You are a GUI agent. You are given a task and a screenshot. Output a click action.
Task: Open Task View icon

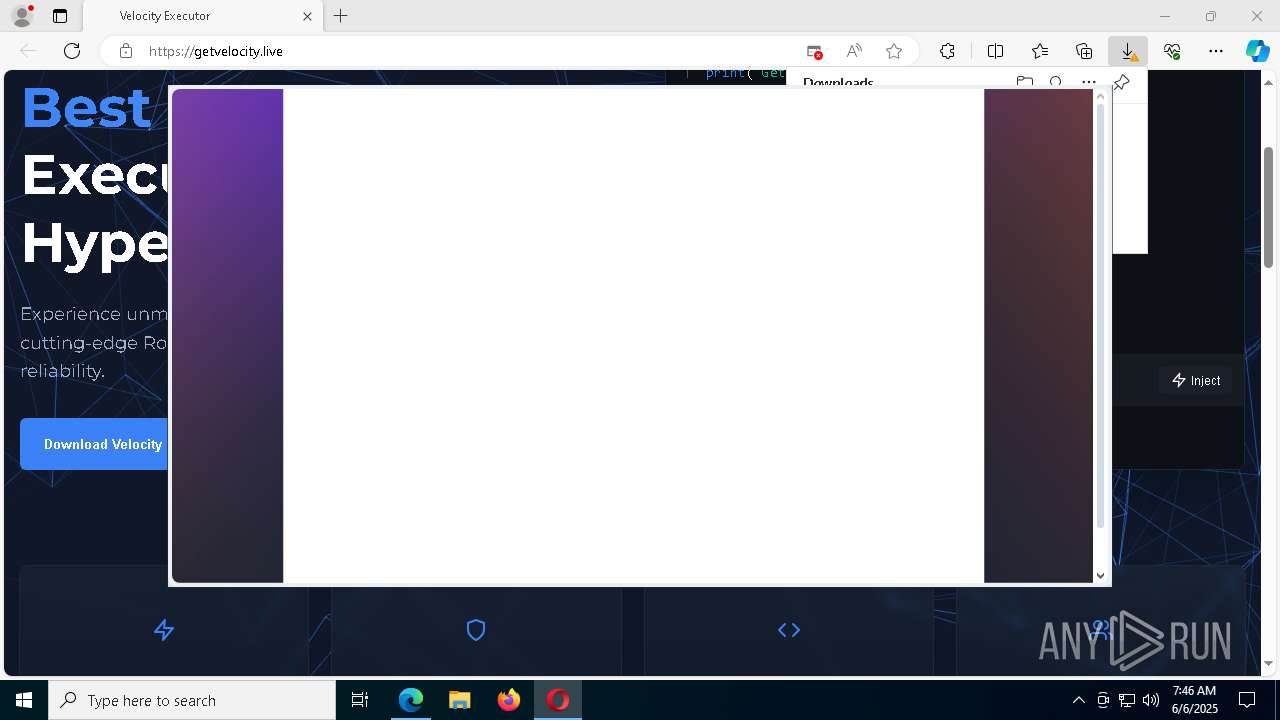coord(360,700)
